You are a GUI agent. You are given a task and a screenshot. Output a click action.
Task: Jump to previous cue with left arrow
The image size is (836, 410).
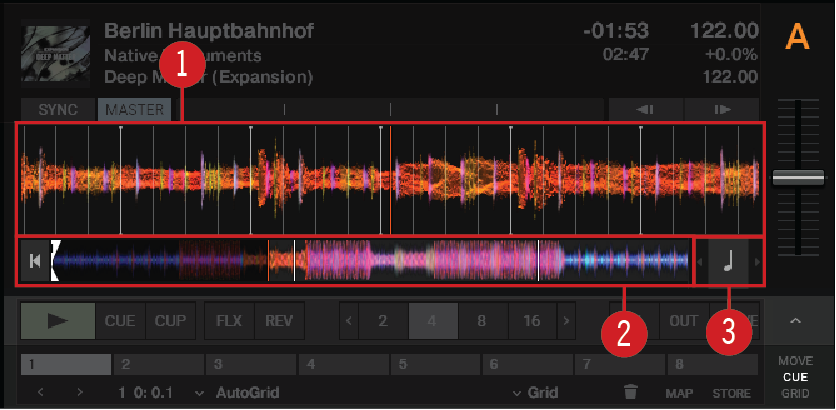(41, 393)
